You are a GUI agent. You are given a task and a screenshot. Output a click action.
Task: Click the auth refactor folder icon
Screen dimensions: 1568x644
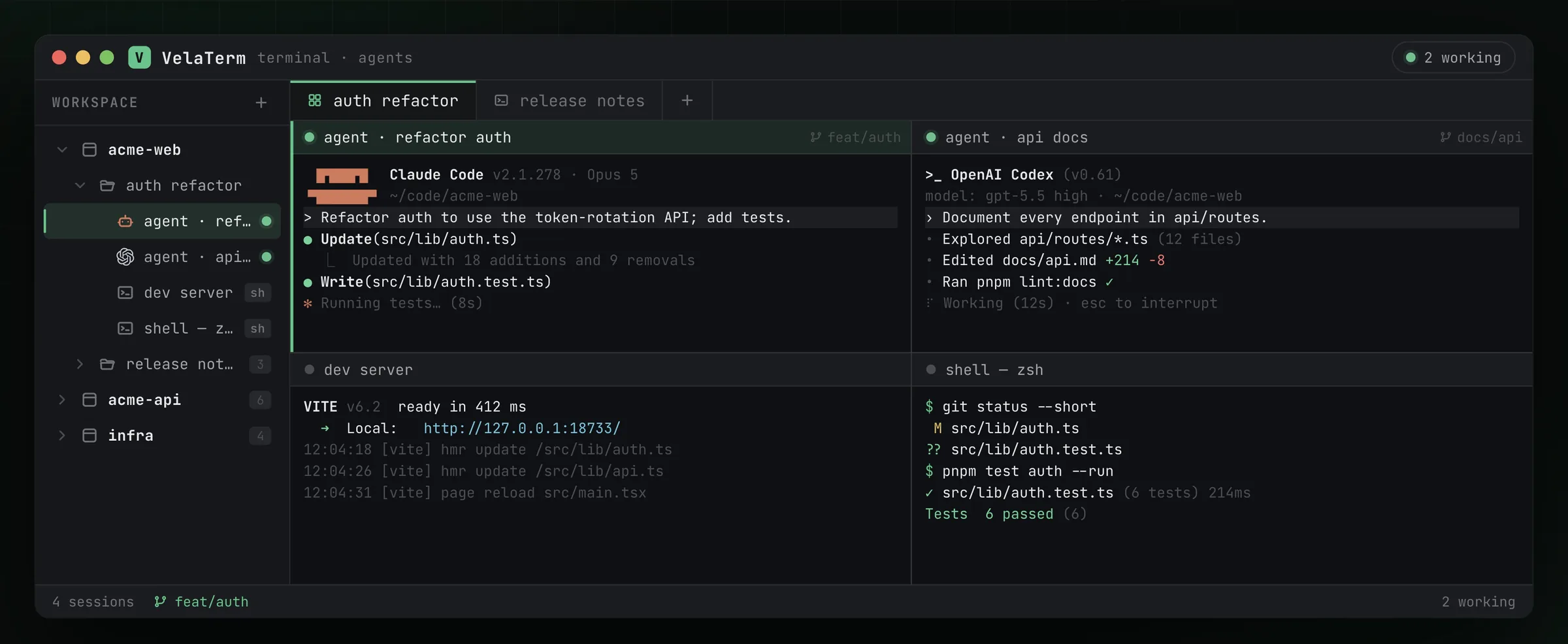(x=107, y=185)
